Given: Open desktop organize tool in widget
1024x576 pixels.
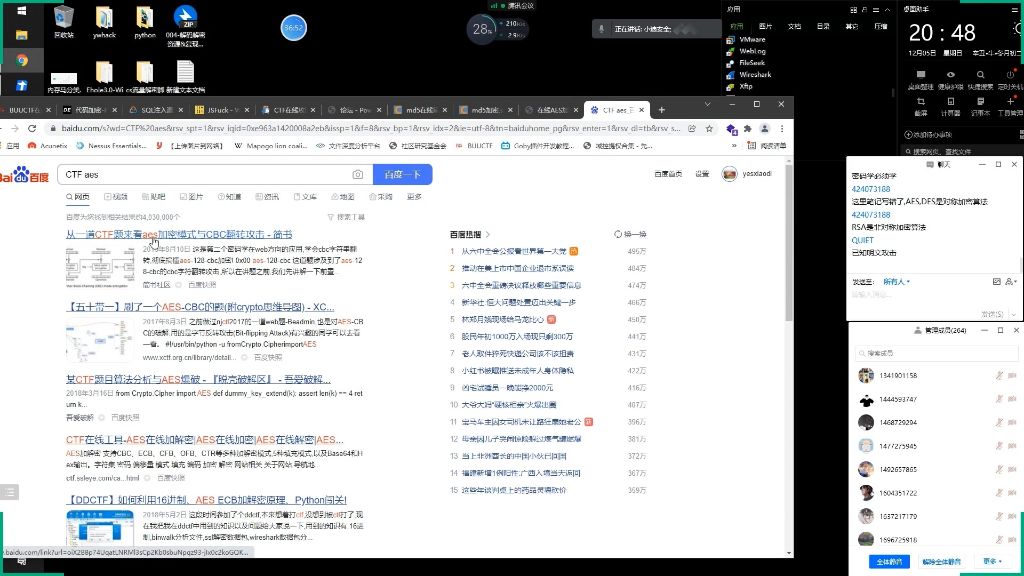Looking at the screenshot, I should tap(921, 79).
